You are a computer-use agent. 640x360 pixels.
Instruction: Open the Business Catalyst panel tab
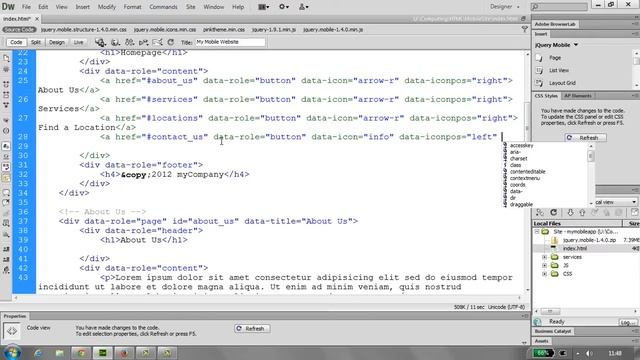[553, 331]
